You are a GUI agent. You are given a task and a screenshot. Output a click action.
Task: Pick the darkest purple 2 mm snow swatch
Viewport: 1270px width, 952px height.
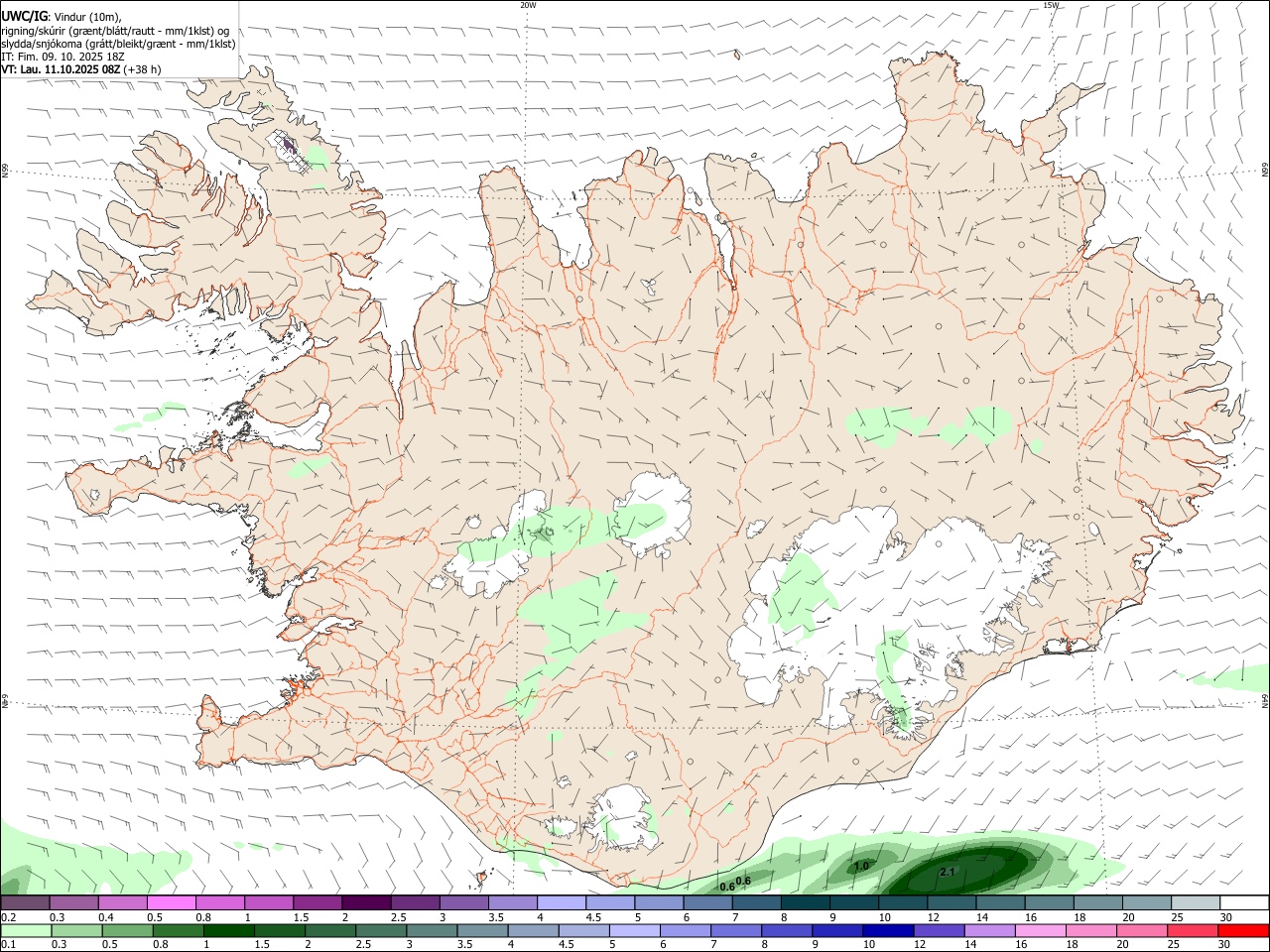pos(366,903)
